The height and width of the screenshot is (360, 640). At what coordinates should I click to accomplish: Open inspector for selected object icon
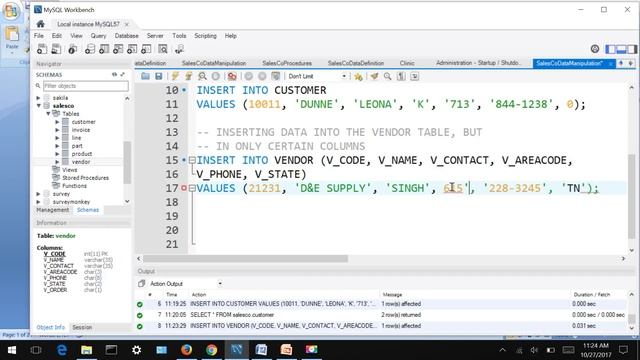[73, 49]
